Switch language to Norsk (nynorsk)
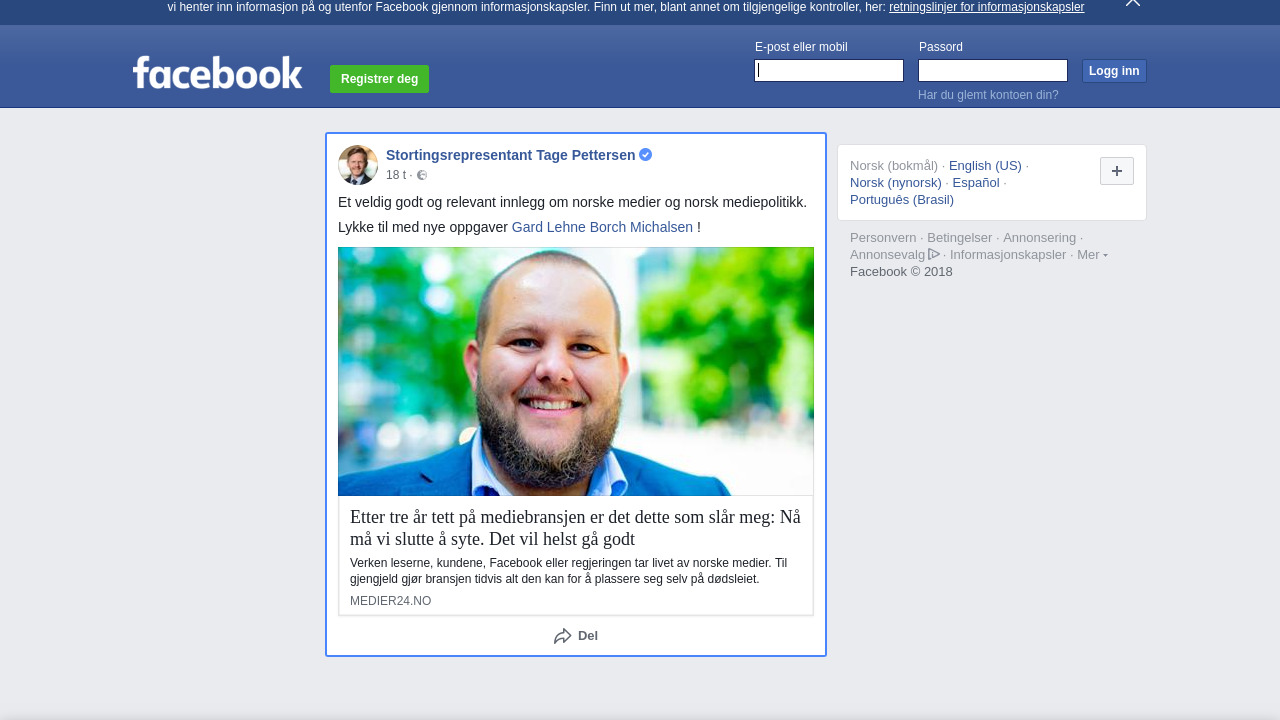The width and height of the screenshot is (1280, 720). coord(896,182)
